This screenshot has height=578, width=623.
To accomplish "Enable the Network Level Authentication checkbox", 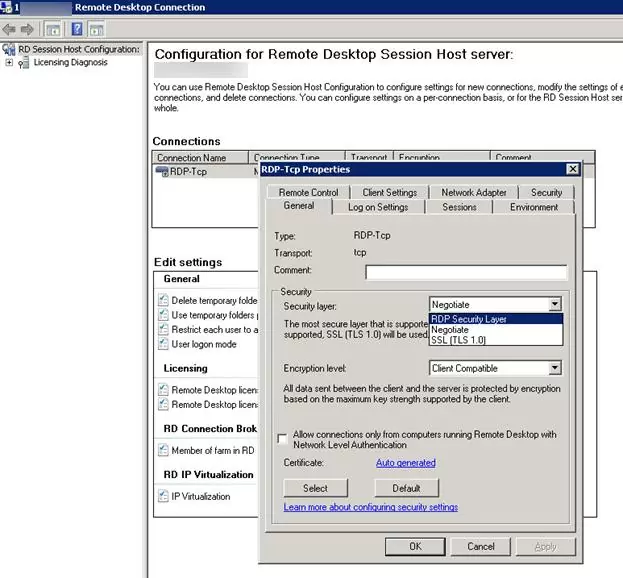I will coord(284,437).
